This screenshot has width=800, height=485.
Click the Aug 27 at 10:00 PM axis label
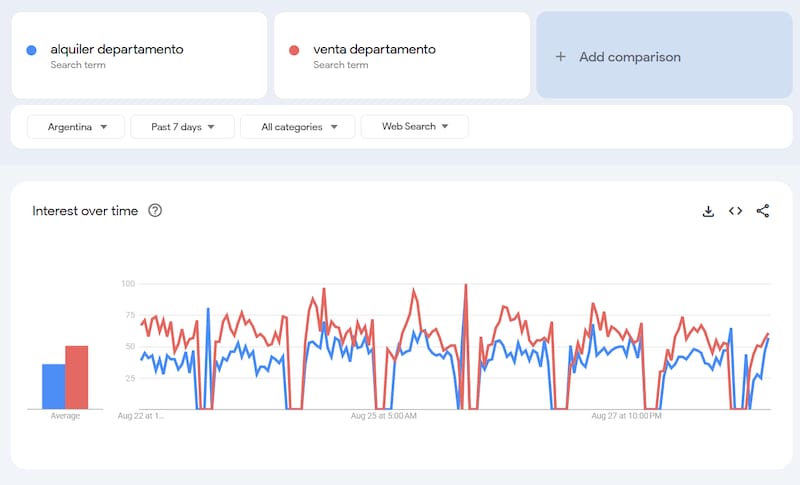click(x=626, y=415)
